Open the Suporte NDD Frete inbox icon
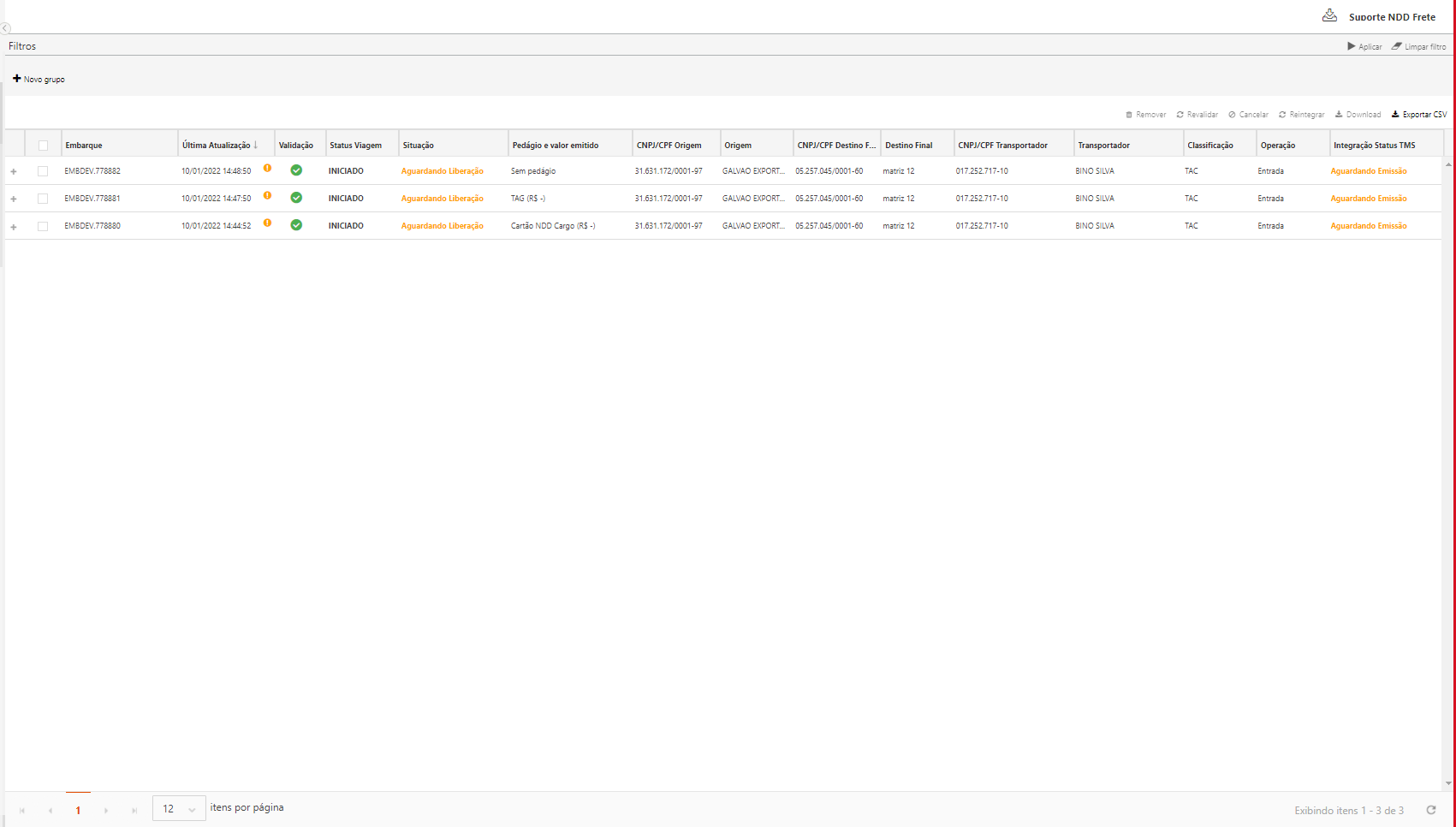Viewport: 1456px width, 827px height. tap(1329, 15)
